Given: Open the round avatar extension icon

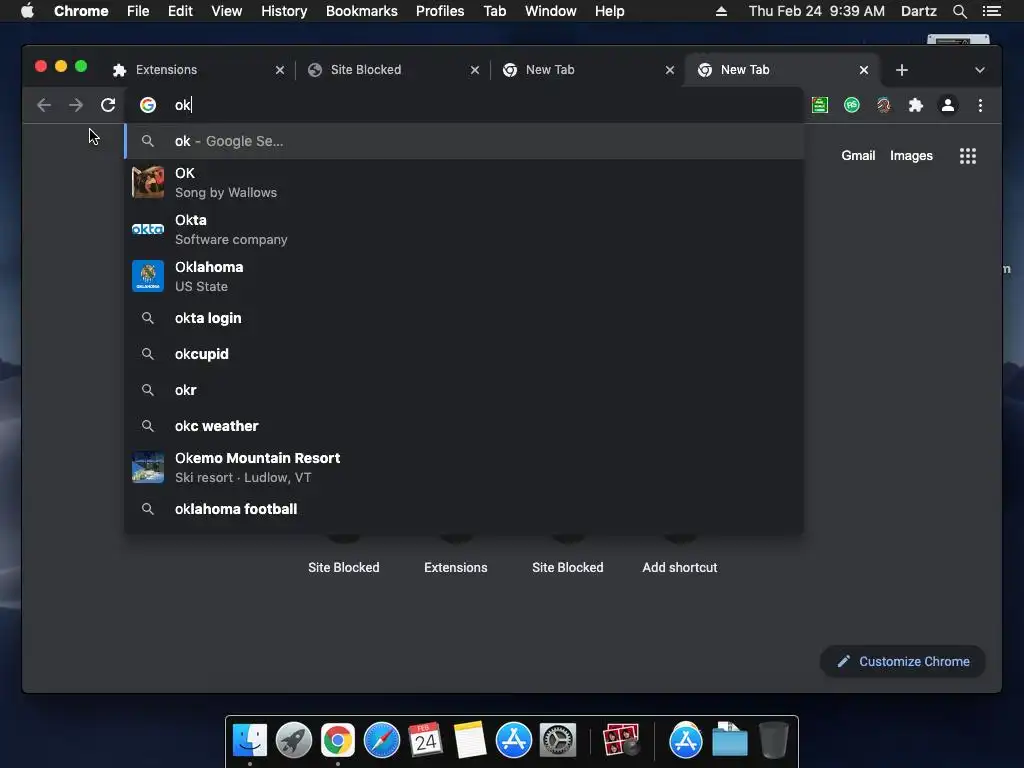Looking at the screenshot, I should click(x=884, y=105).
